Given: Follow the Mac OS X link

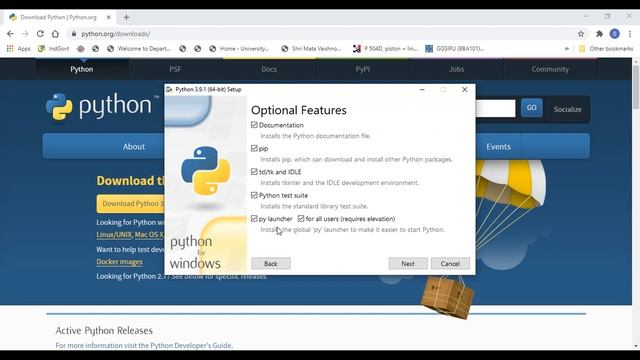Looking at the screenshot, I should coord(149,235).
